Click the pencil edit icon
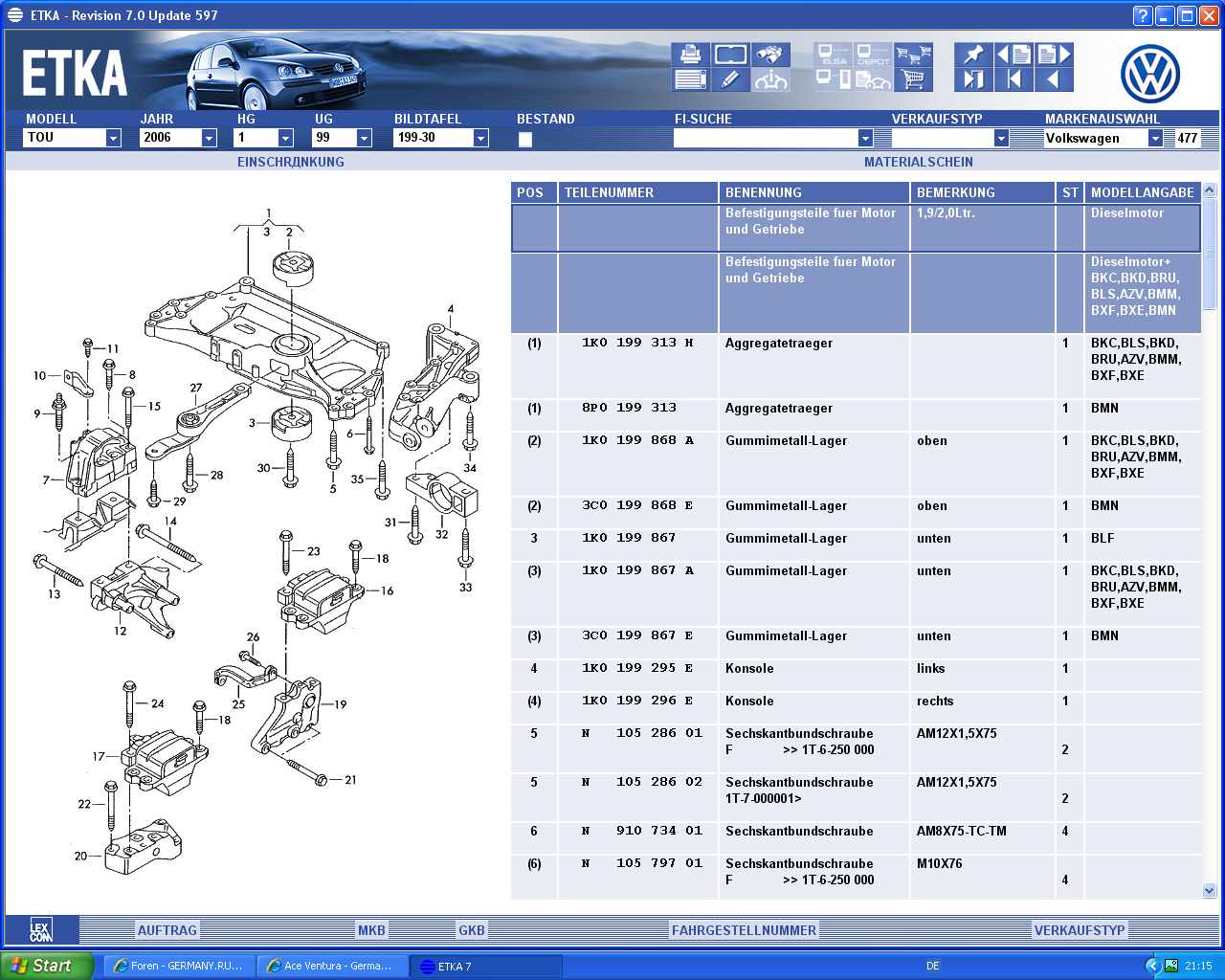1225x980 pixels. (x=730, y=80)
